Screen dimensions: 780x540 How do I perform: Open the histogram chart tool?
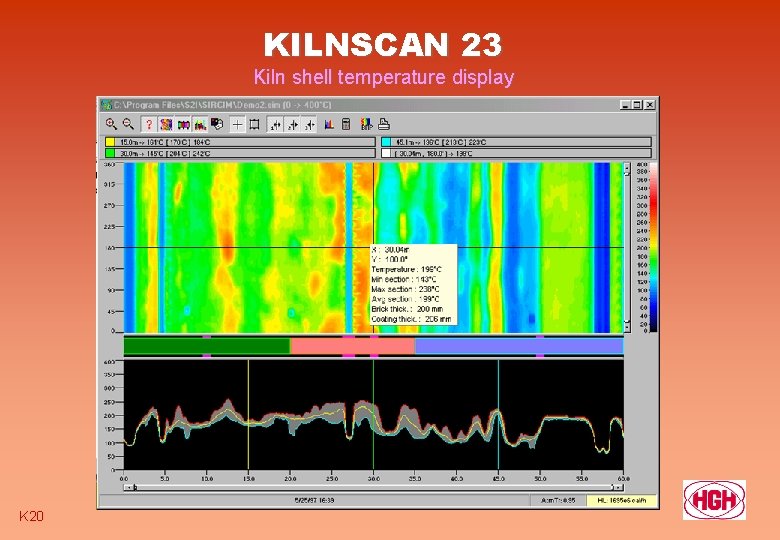click(x=329, y=124)
